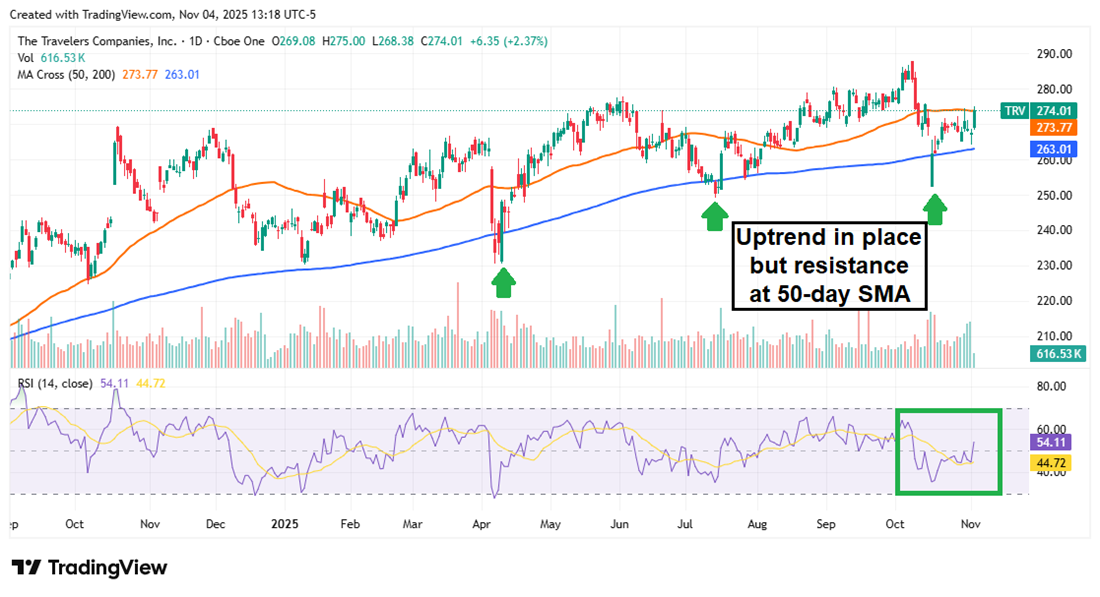
Task: Click the Nov label at far right of time axis
Action: pos(970,524)
